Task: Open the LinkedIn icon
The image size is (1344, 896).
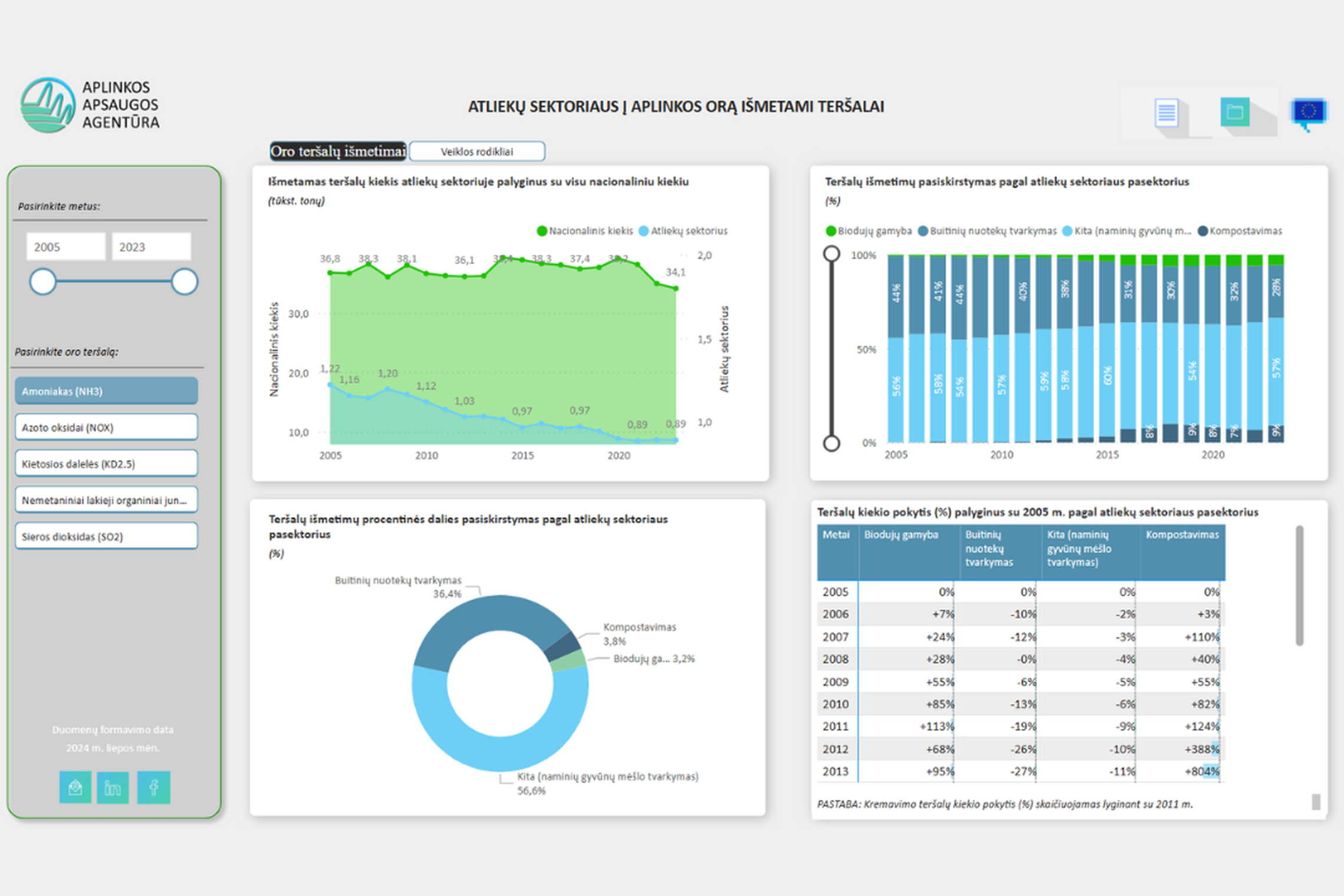Action: tap(113, 788)
